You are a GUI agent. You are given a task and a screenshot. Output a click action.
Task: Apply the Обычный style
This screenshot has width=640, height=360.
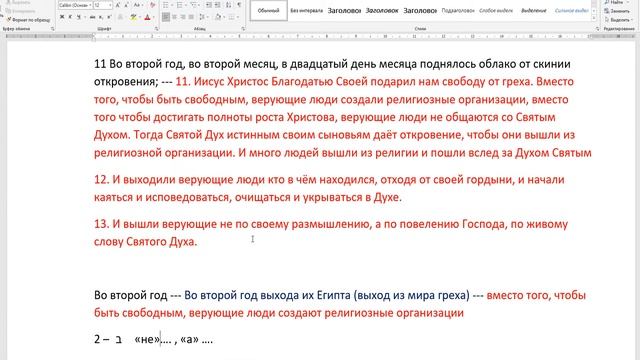pos(269,11)
